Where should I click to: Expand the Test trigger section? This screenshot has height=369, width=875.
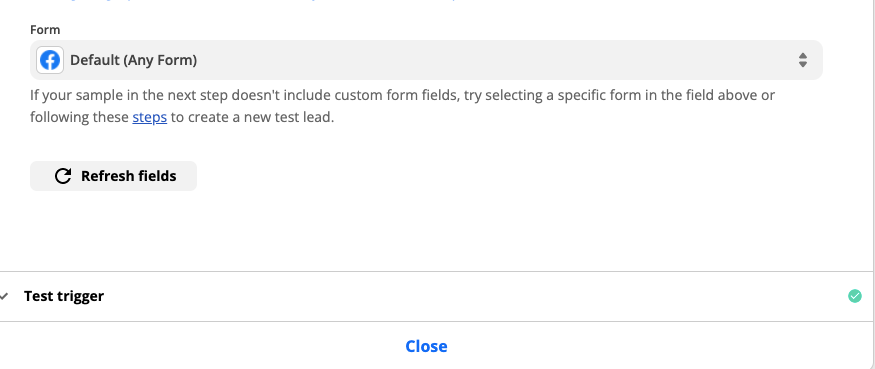(435, 296)
